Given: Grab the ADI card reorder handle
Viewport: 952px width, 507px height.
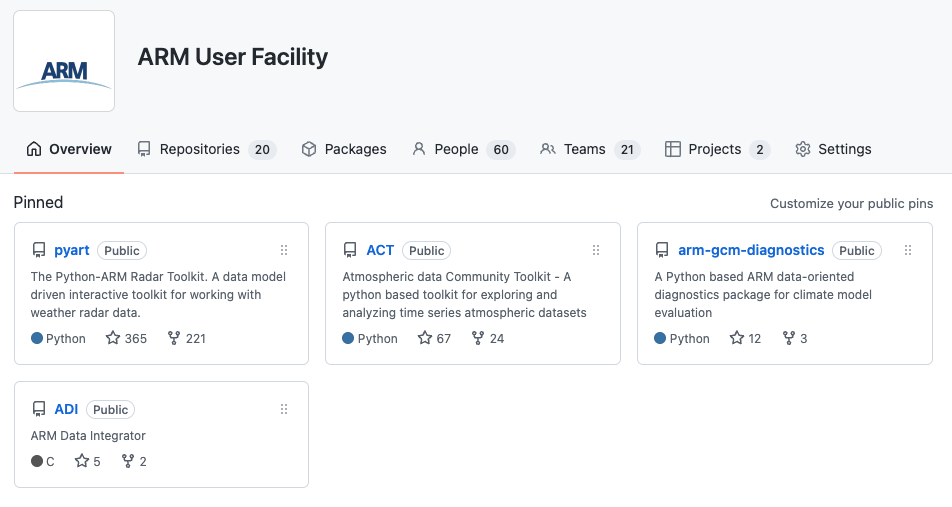Looking at the screenshot, I should click(x=284, y=409).
